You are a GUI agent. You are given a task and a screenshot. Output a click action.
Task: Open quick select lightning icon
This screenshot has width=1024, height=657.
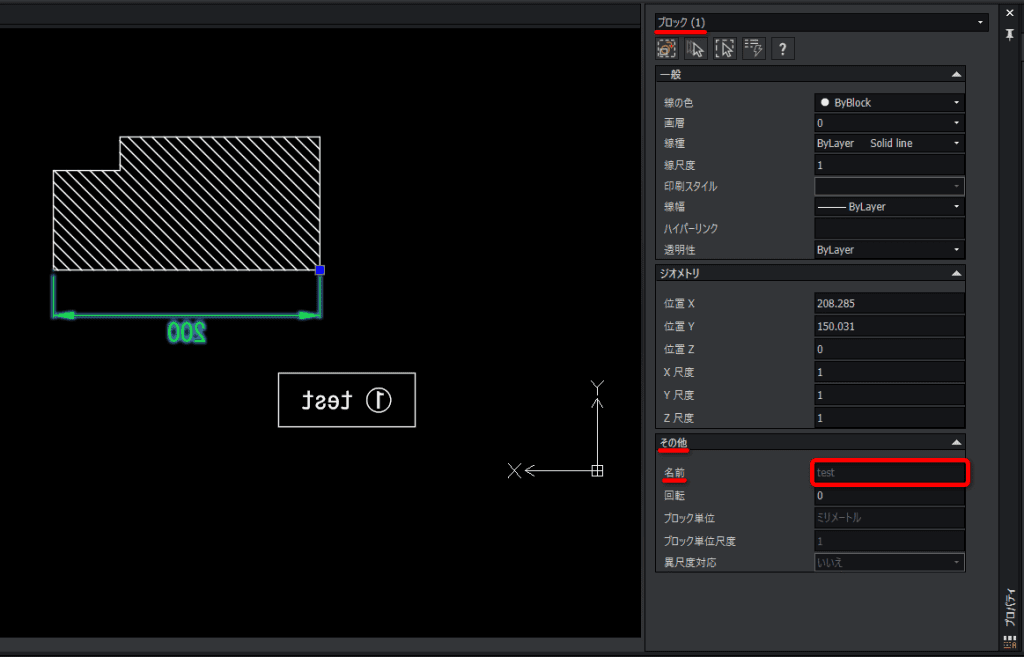754,49
